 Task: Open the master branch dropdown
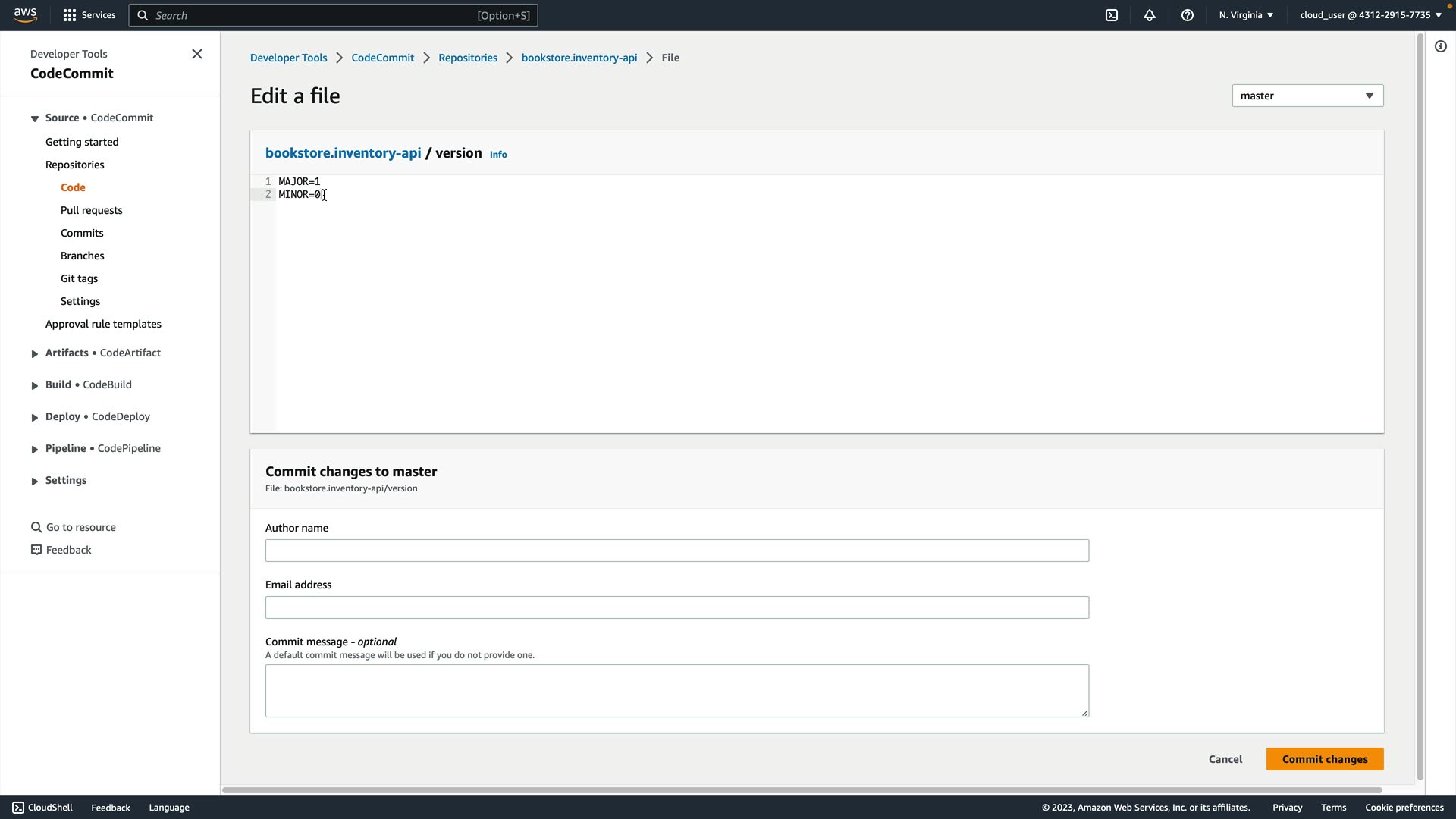click(1307, 96)
